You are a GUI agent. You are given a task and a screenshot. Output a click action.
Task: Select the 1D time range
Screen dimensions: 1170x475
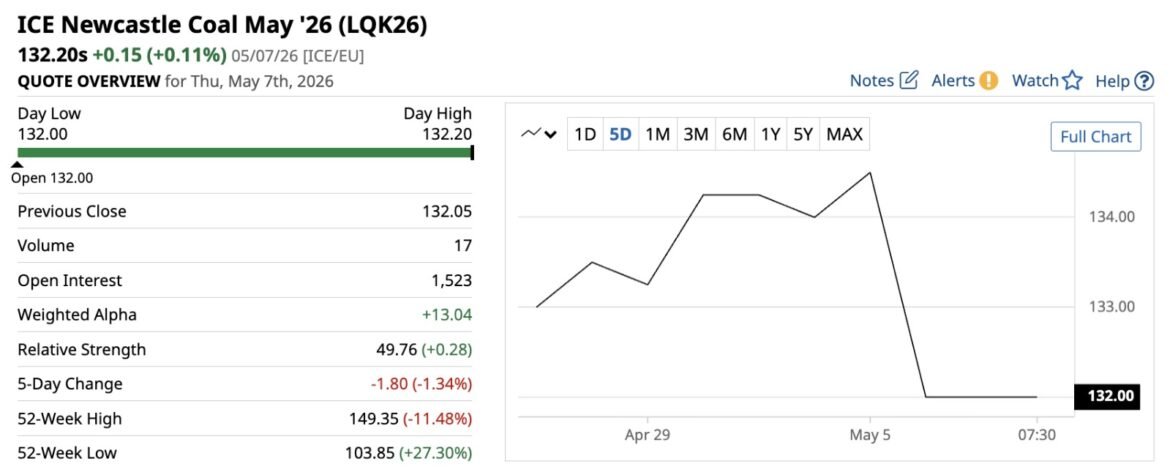coord(585,135)
